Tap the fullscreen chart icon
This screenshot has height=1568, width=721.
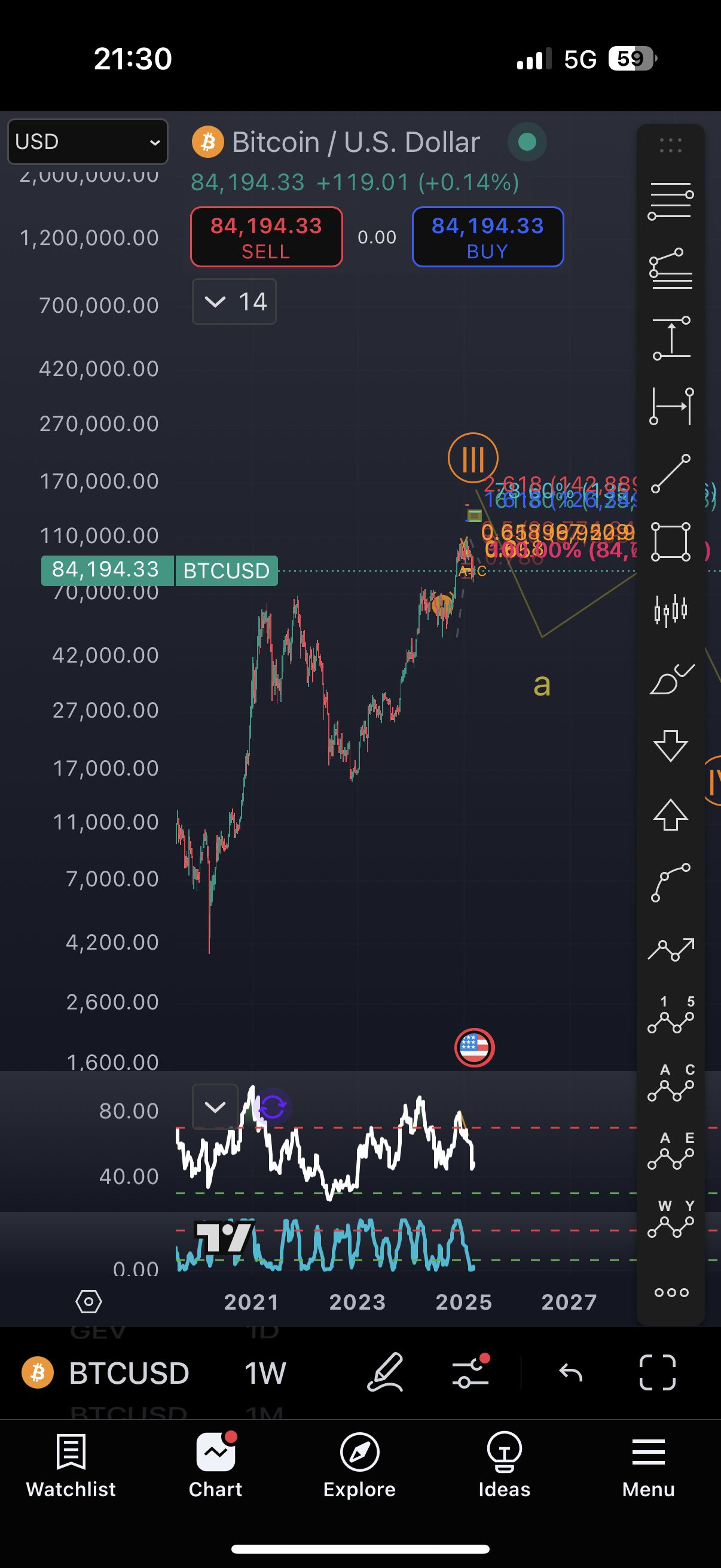(x=657, y=1372)
